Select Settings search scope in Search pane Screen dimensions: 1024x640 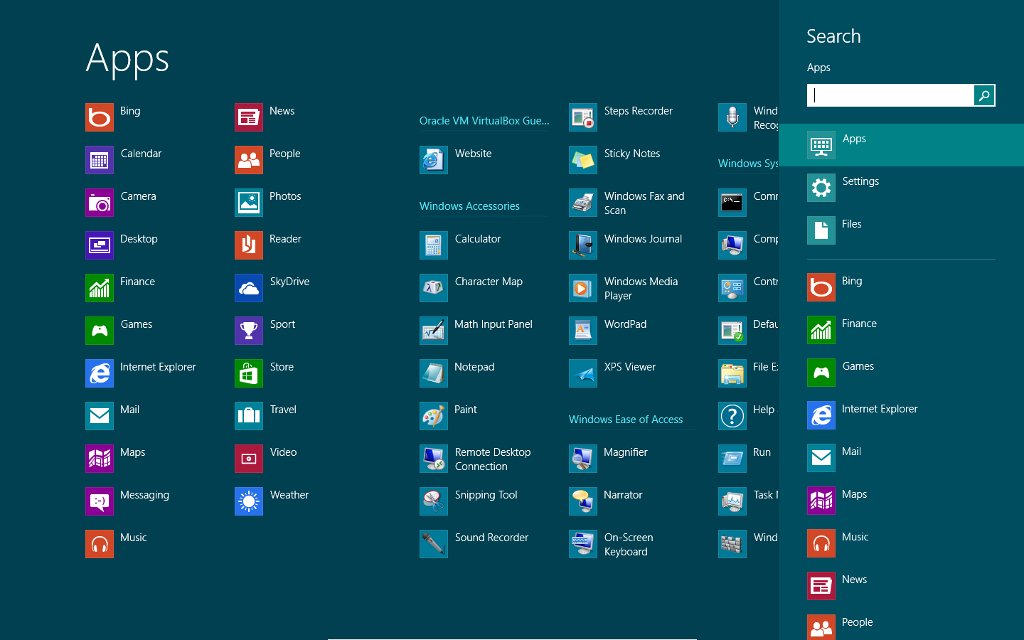[901, 188]
